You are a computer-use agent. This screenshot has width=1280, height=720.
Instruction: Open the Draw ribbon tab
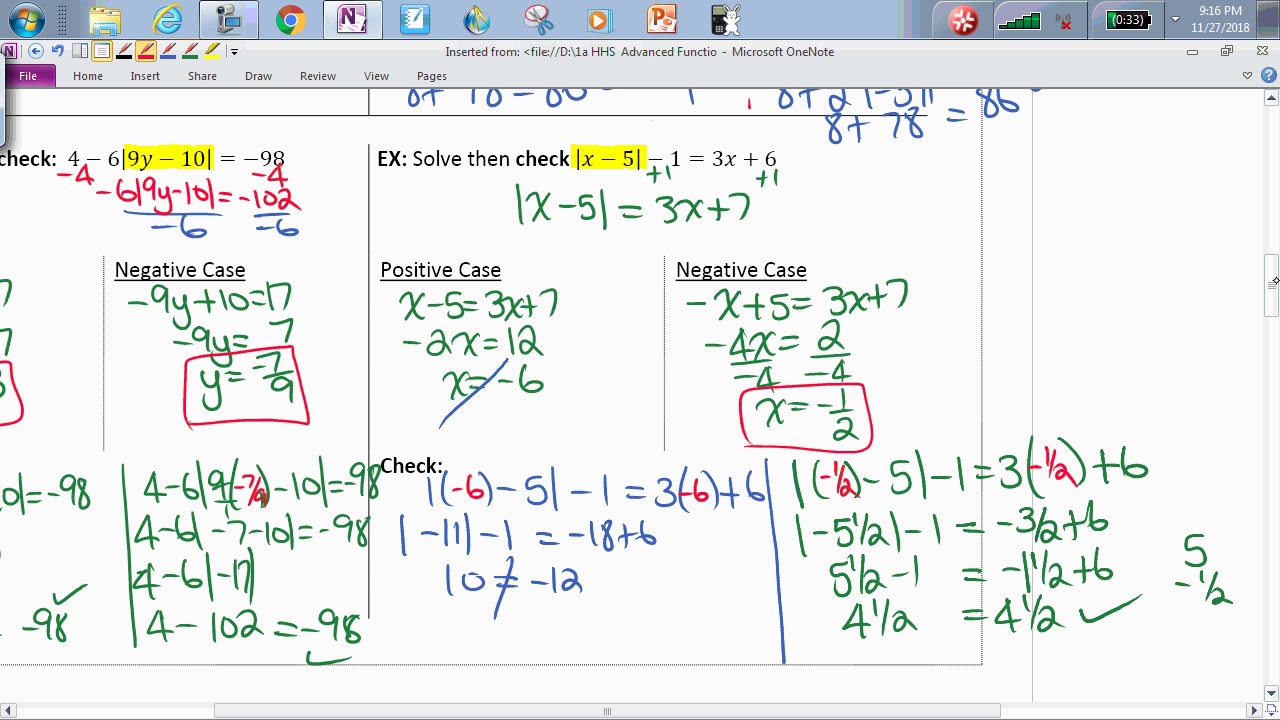[258, 76]
